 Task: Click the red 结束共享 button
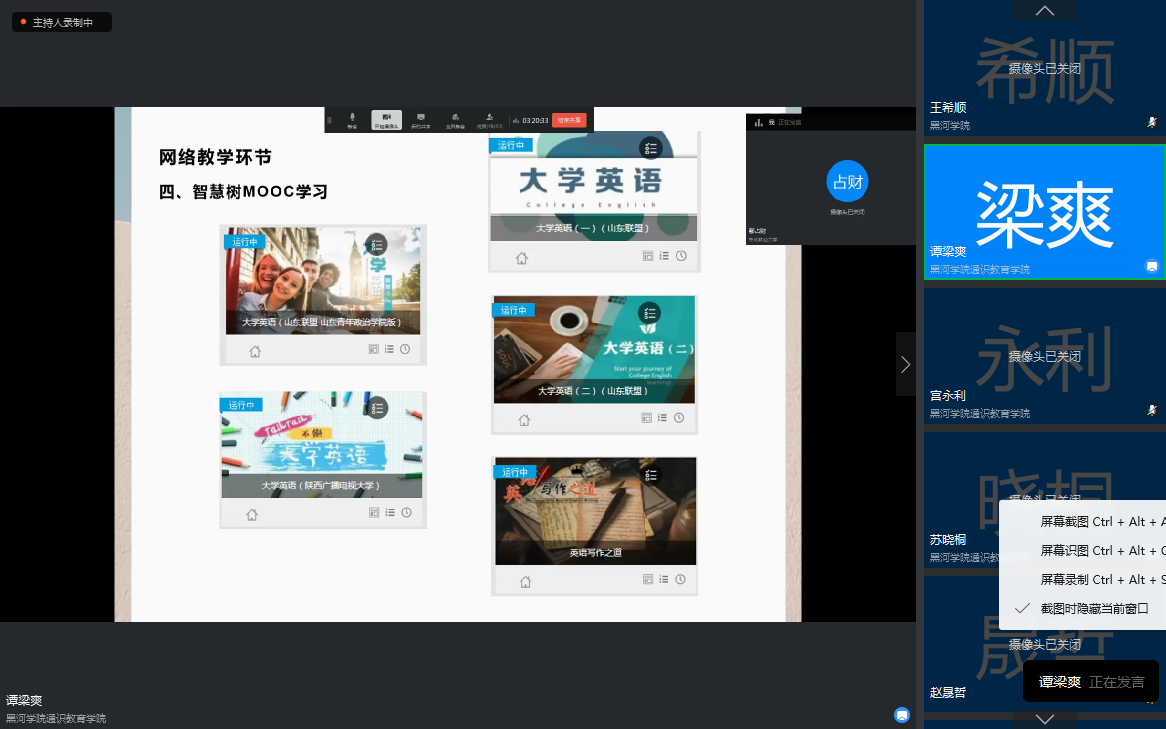pyautogui.click(x=568, y=120)
